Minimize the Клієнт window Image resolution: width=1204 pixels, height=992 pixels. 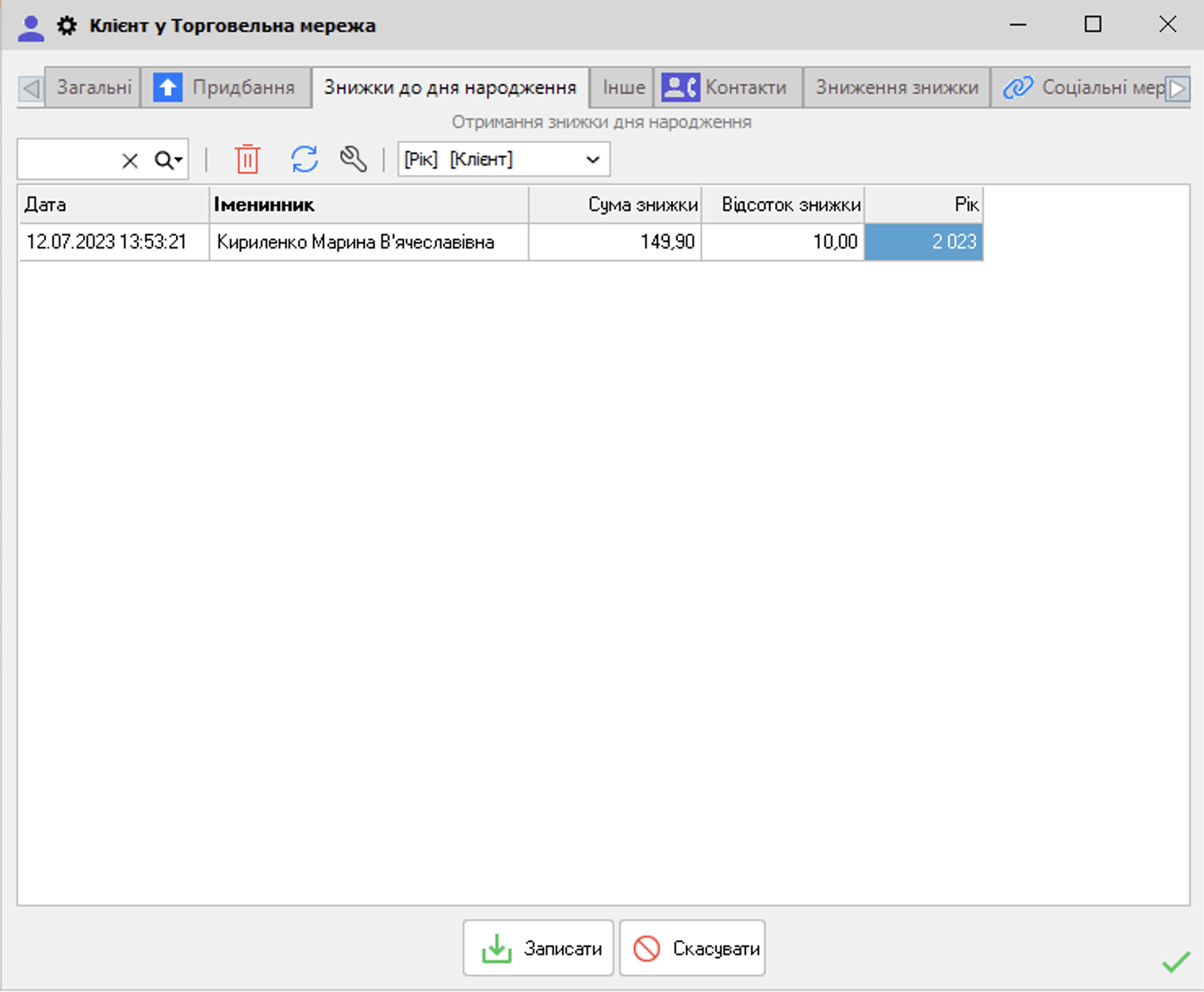click(x=1018, y=24)
